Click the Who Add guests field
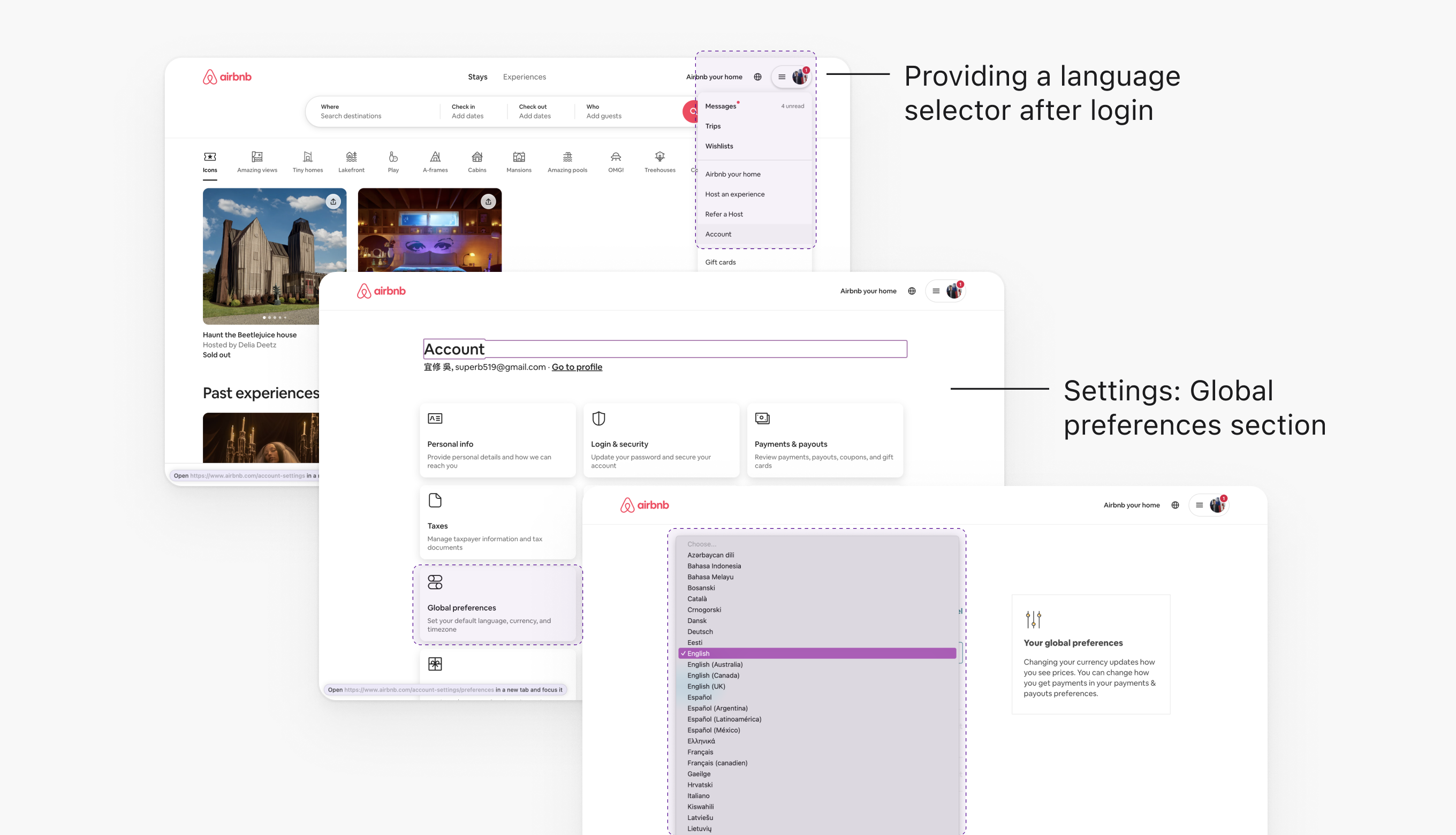This screenshot has height=835, width=1456. 628,111
